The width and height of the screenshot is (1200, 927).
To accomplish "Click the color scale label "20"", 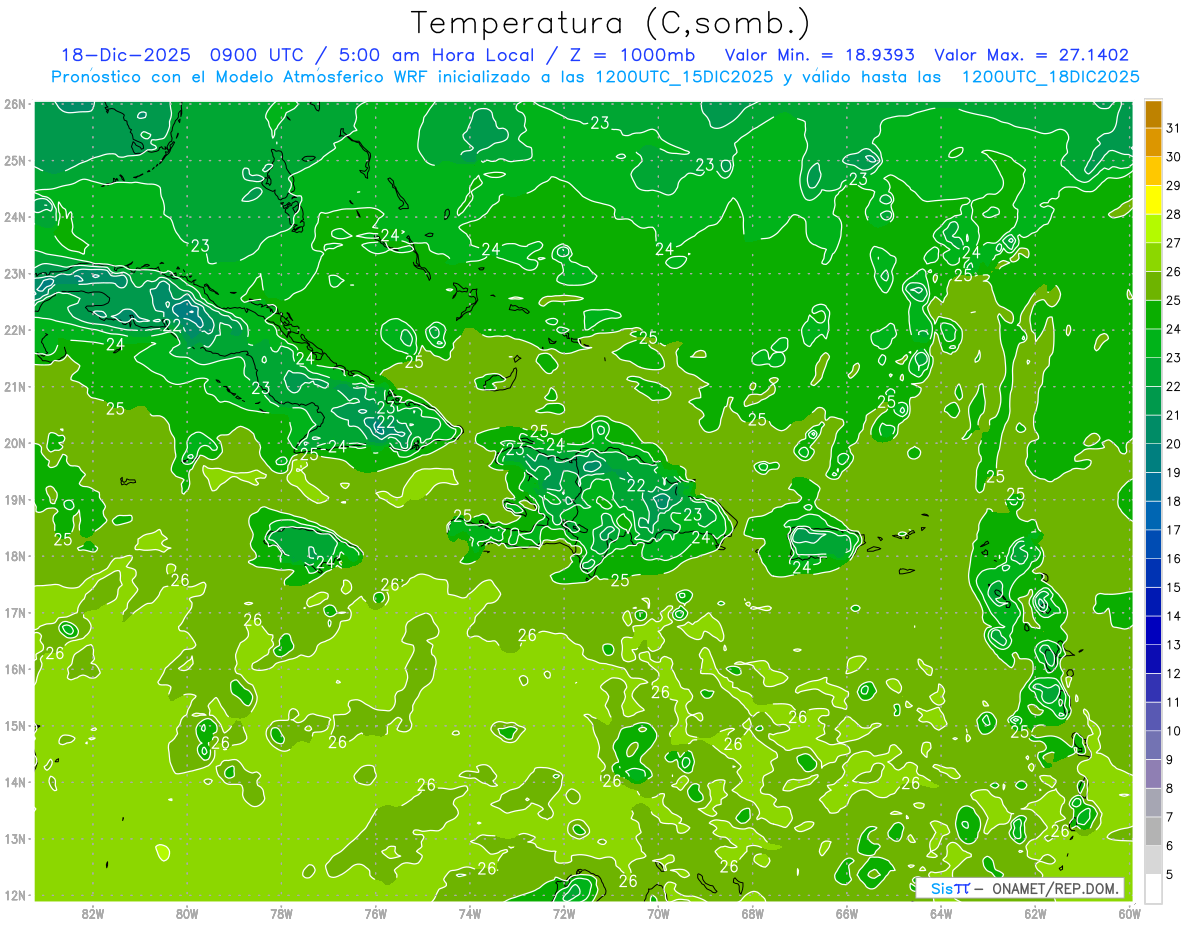I will click(x=1173, y=444).
